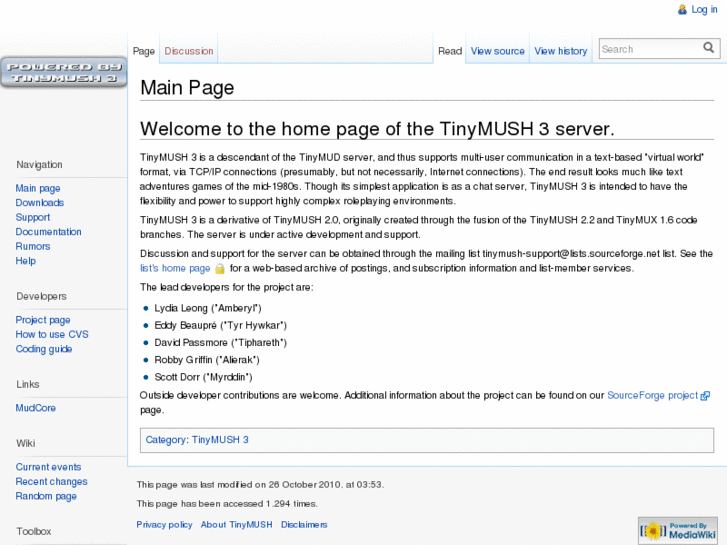Screen dimensions: 727x545
Task: Select the Read tab
Action: (450, 51)
